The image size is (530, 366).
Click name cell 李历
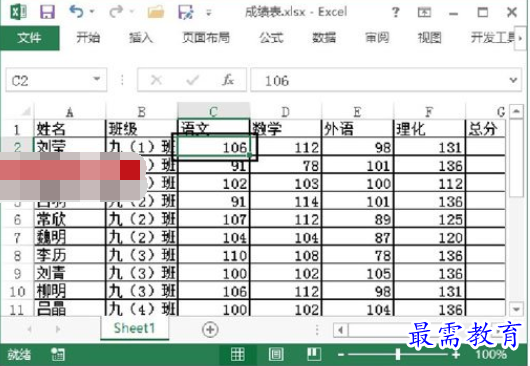[x=70, y=255]
